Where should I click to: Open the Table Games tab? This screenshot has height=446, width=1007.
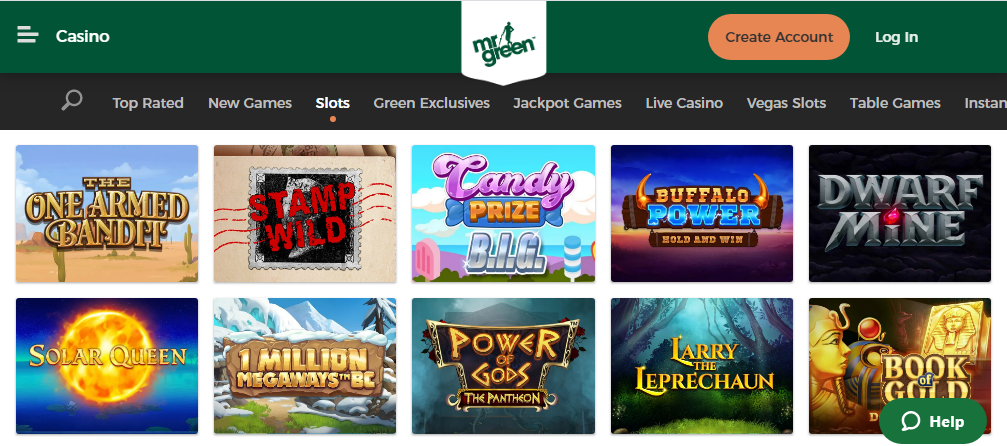tap(895, 103)
